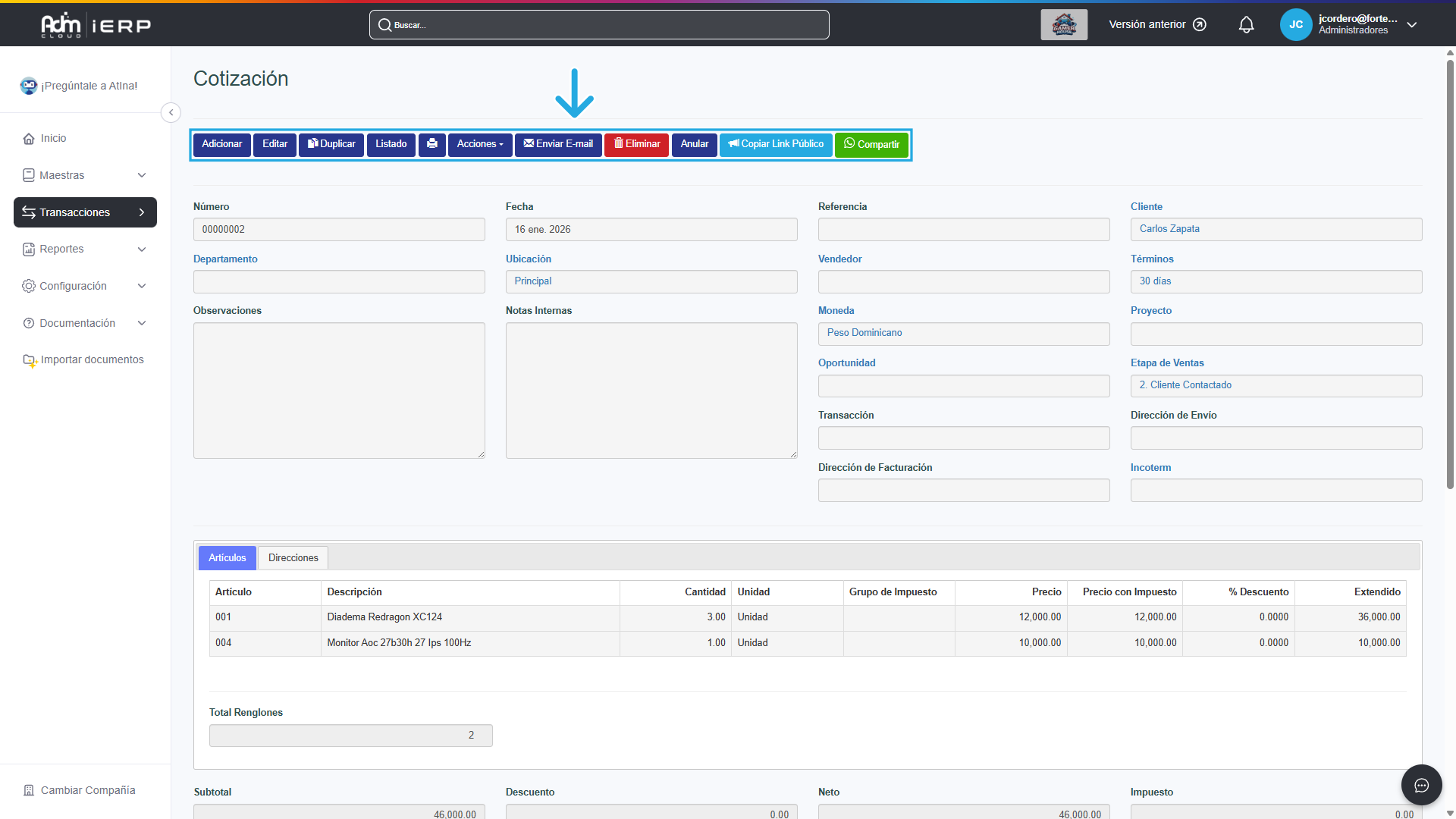Click ¡Pregúntale a AtIna! assistant icon
Image resolution: width=1456 pixels, height=819 pixels.
point(29,86)
